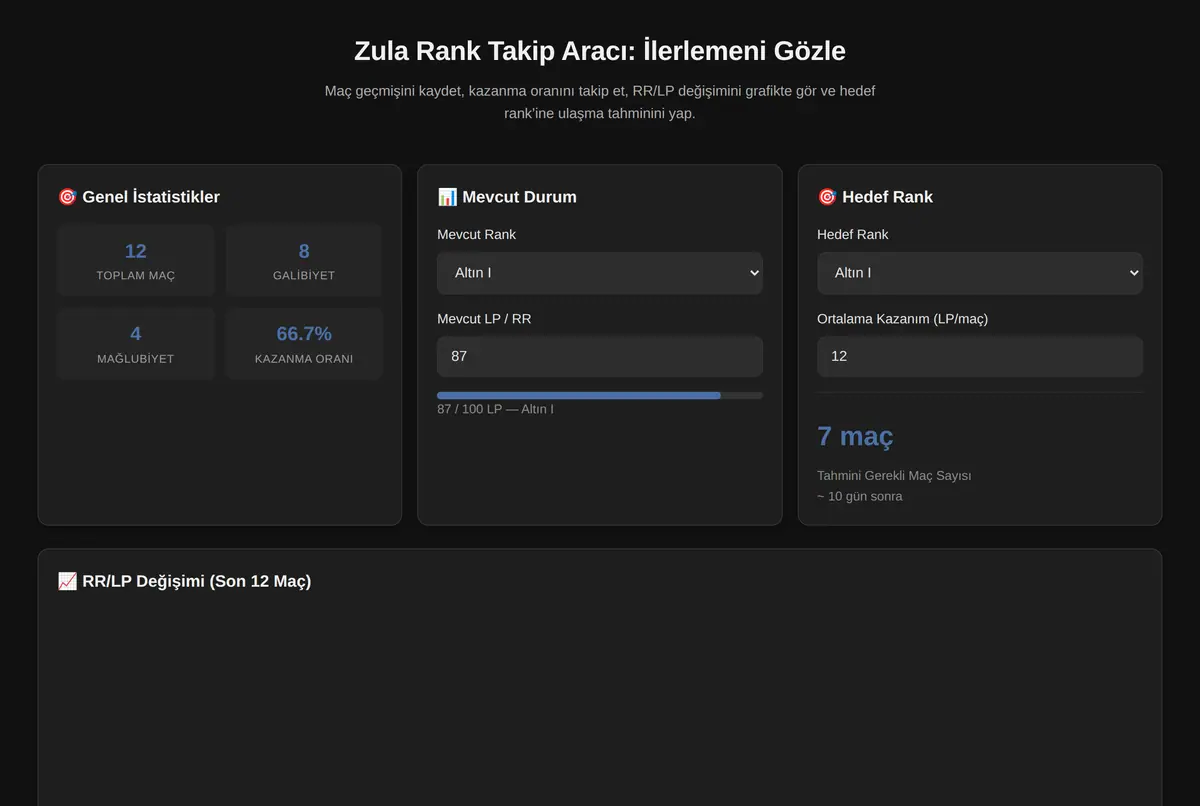Click the '7 maç' estimate text
The width and height of the screenshot is (1200, 806).
(x=855, y=436)
